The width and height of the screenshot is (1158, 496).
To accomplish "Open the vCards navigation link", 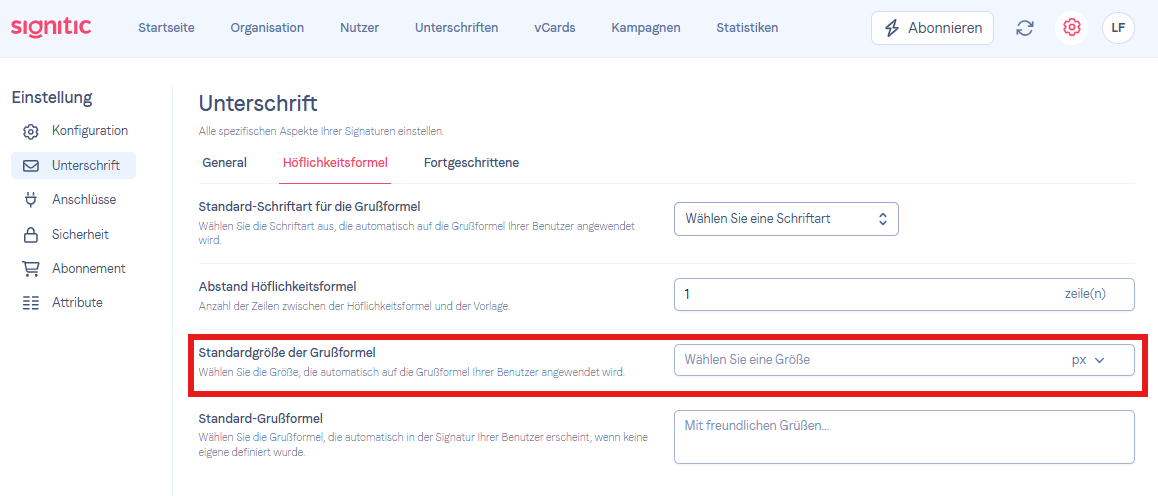I will tap(555, 28).
